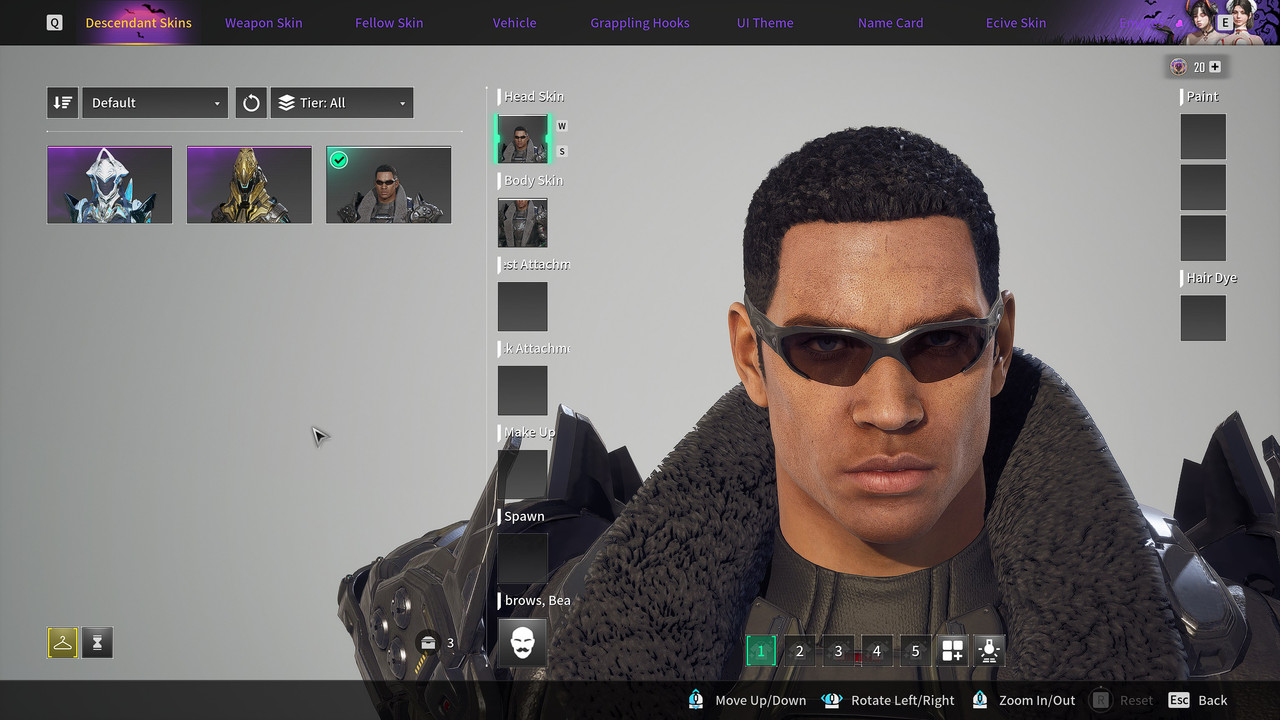Click the plus icon beside currency 20

pyautogui.click(x=1215, y=67)
